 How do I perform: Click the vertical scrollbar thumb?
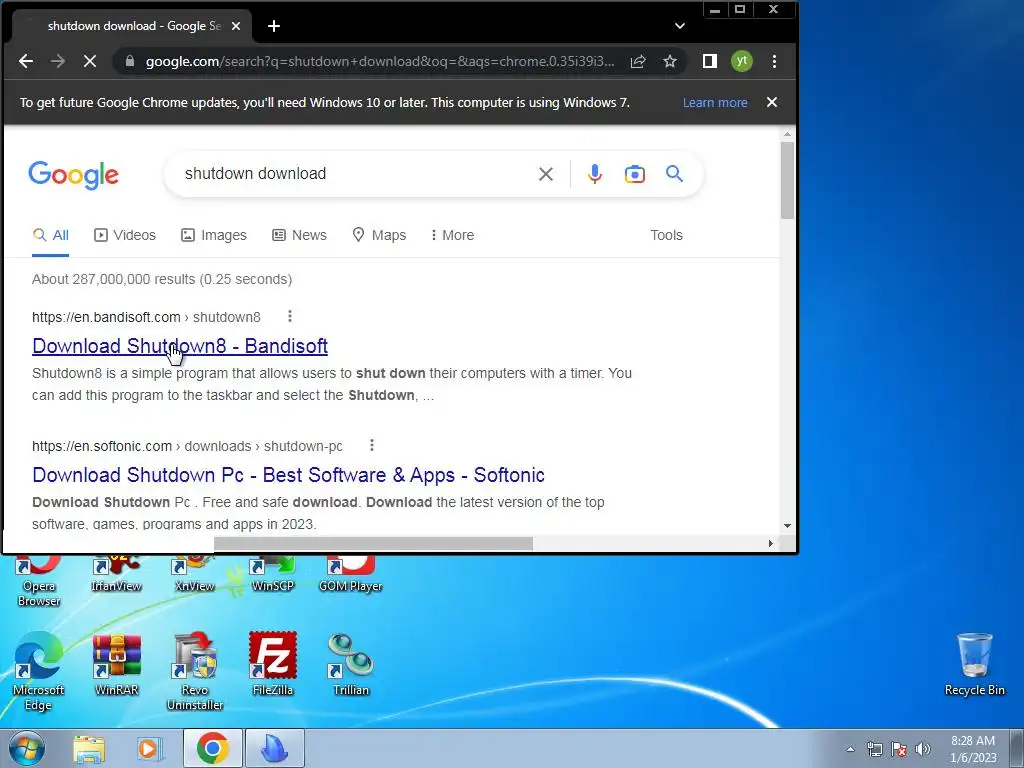click(788, 180)
